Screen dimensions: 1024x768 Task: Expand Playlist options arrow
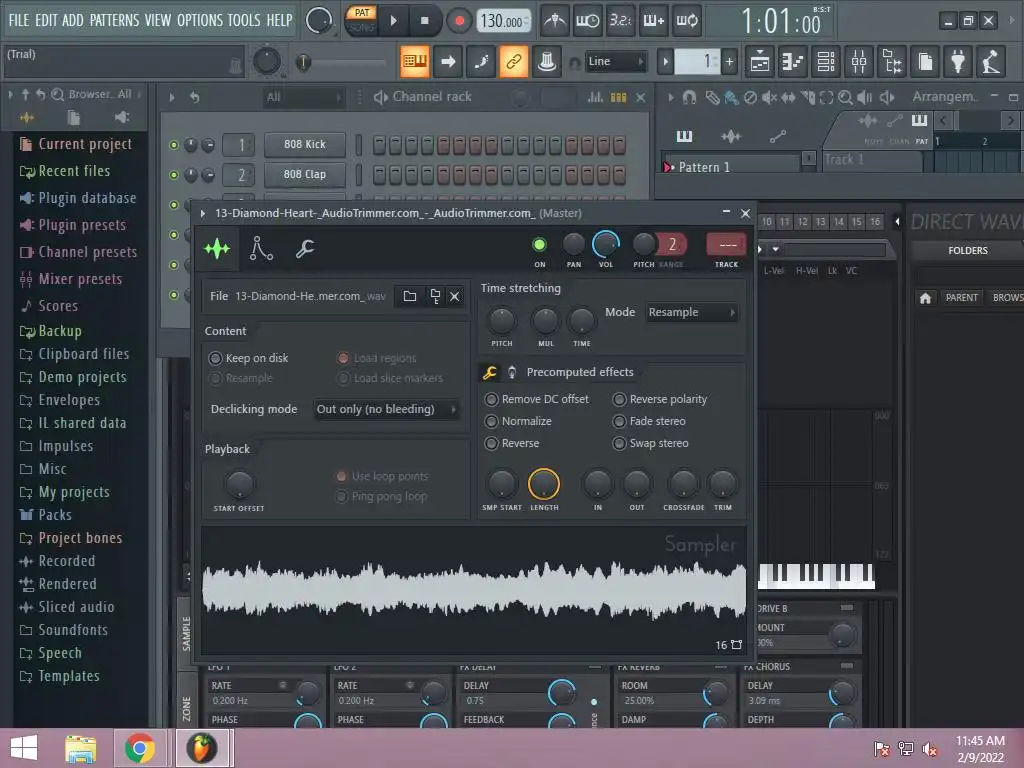(x=671, y=98)
